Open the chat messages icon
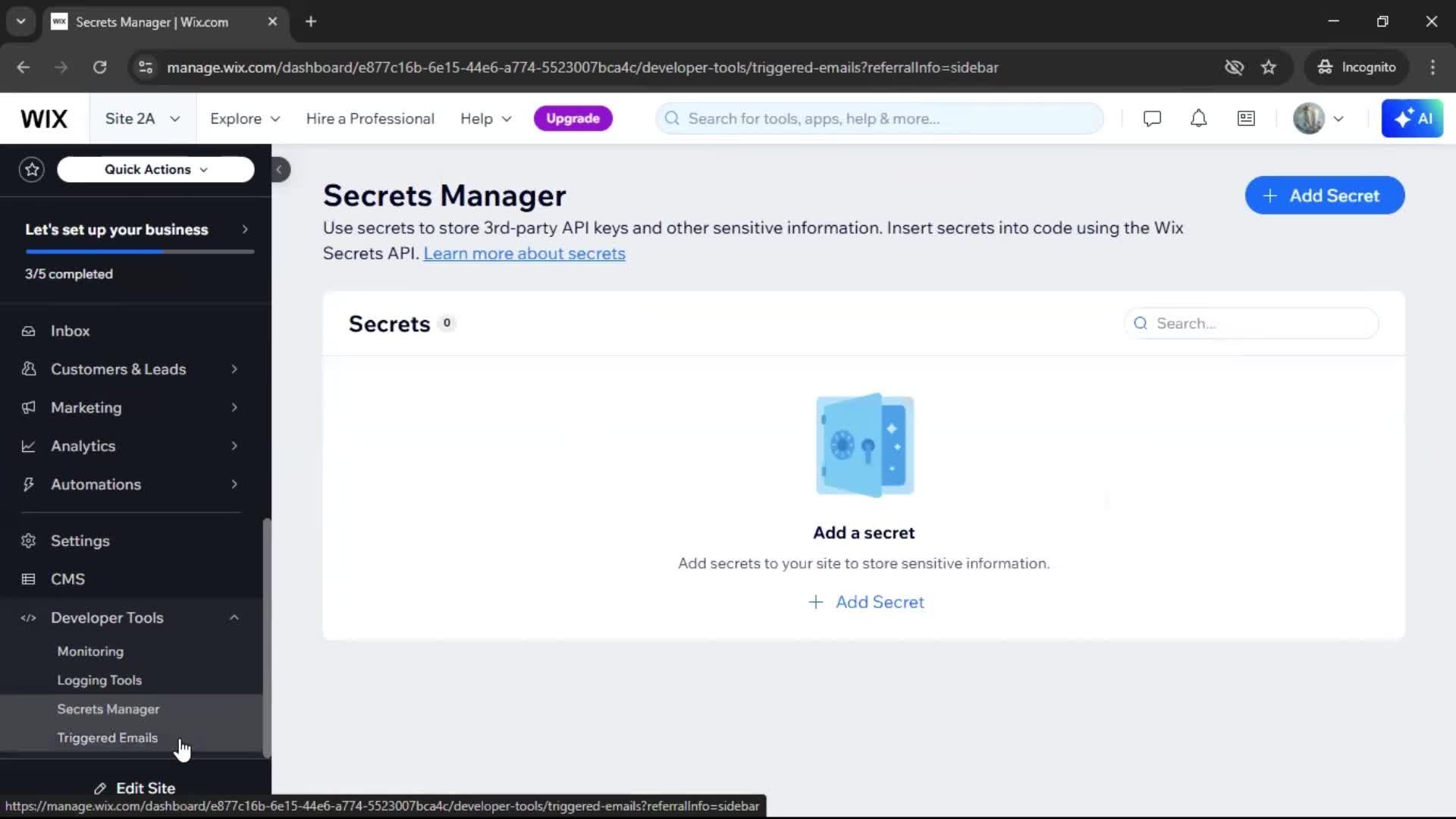 (x=1152, y=118)
